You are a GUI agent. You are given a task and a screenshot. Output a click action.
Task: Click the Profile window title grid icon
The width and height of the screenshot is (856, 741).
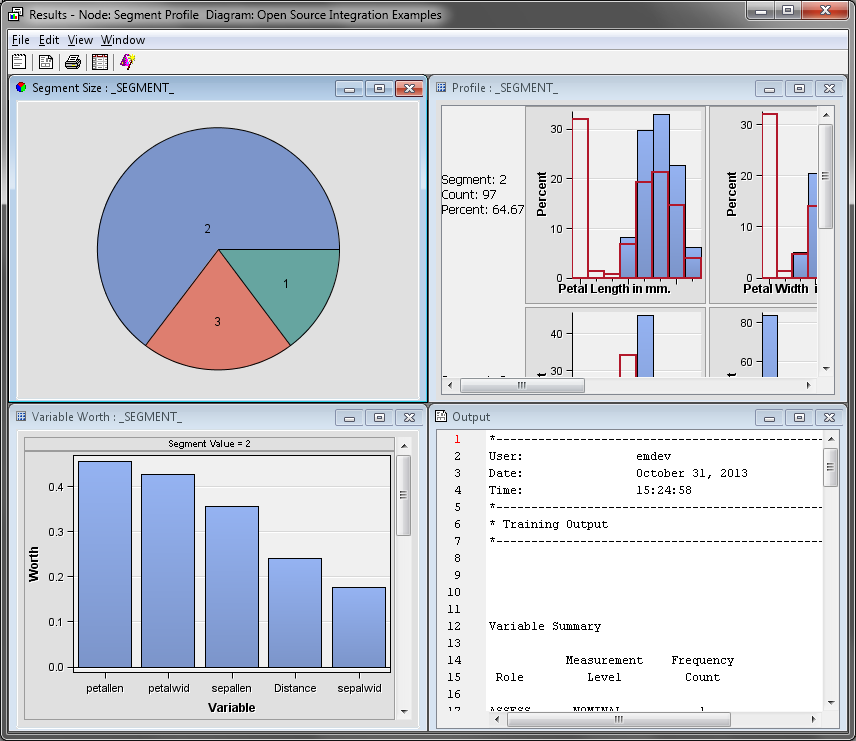pyautogui.click(x=441, y=88)
